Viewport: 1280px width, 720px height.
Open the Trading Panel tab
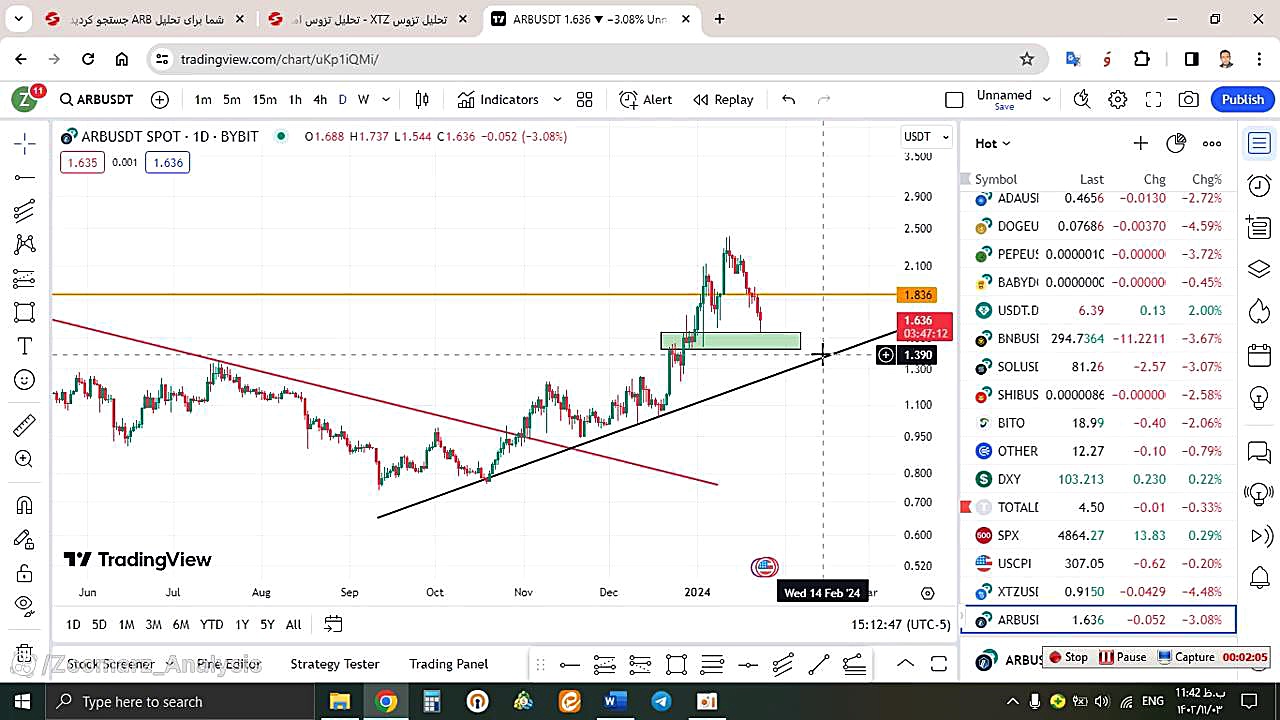point(449,664)
